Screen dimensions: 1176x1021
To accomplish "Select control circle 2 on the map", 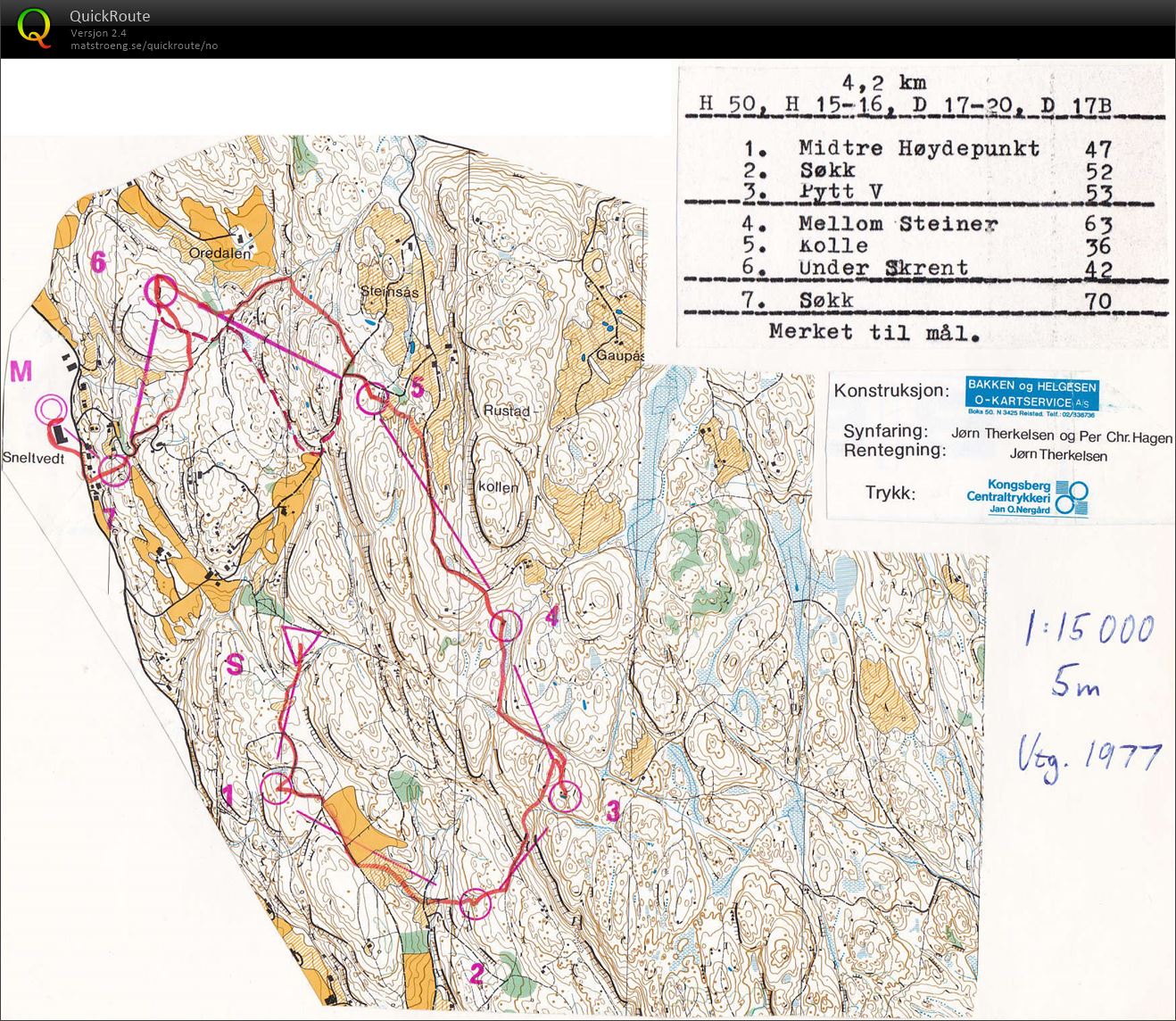I will tap(476, 903).
